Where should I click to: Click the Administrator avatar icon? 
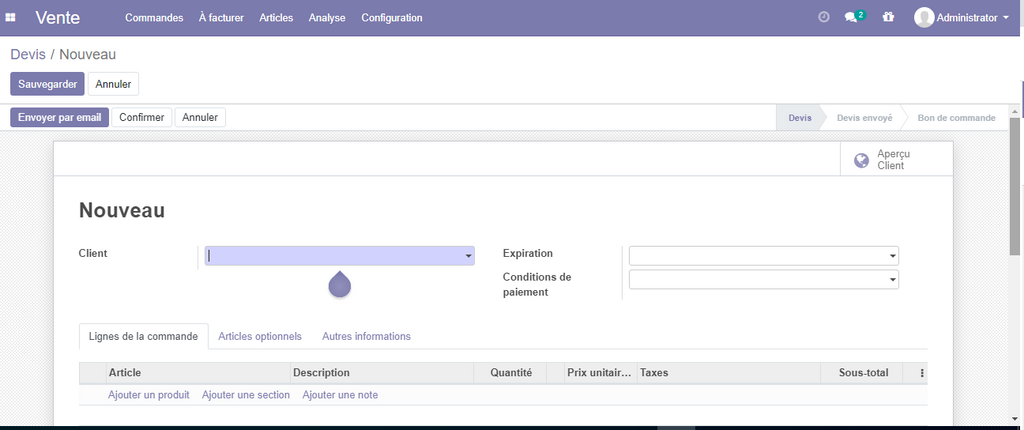tap(924, 18)
